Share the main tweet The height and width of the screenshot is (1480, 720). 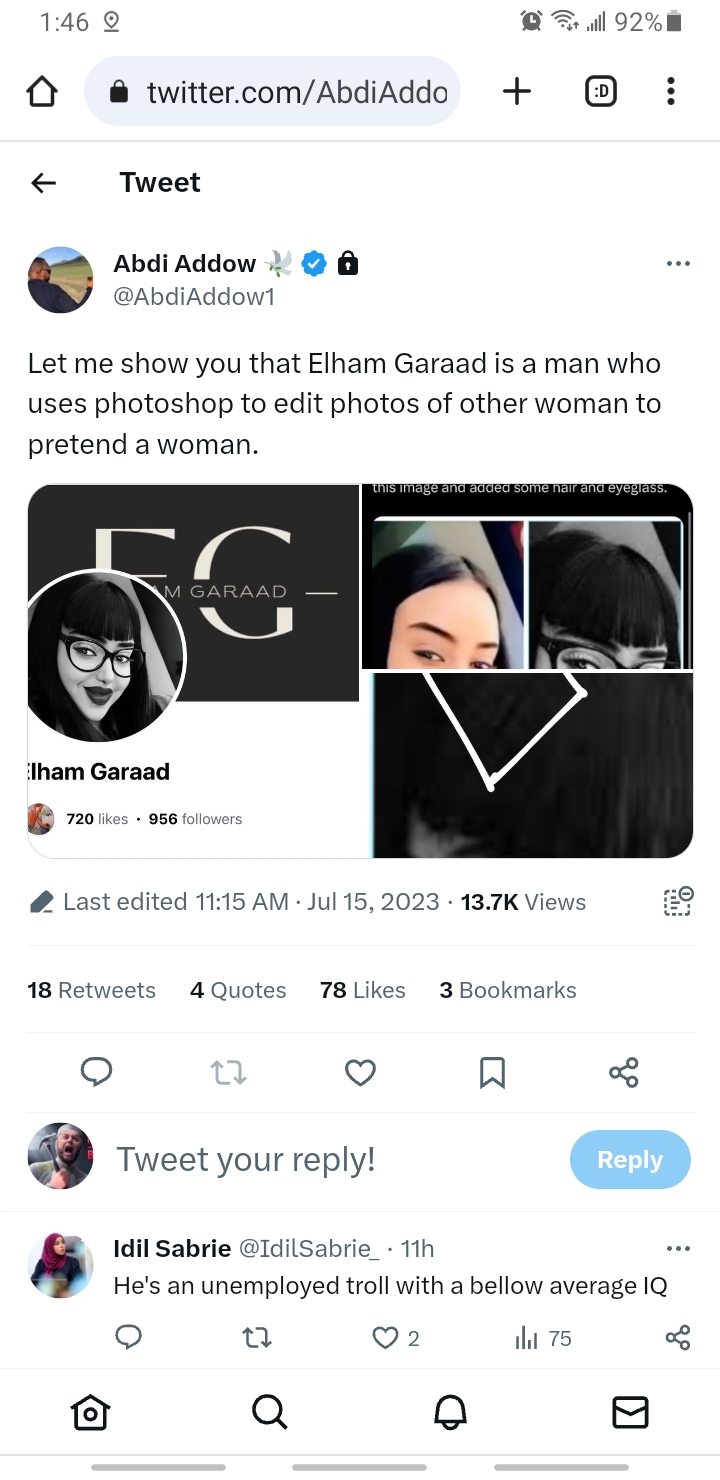[623, 1073]
